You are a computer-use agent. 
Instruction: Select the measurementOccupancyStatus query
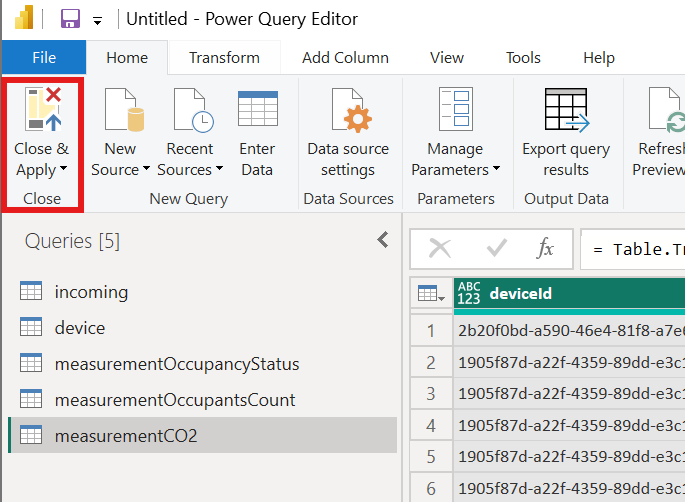(x=177, y=364)
